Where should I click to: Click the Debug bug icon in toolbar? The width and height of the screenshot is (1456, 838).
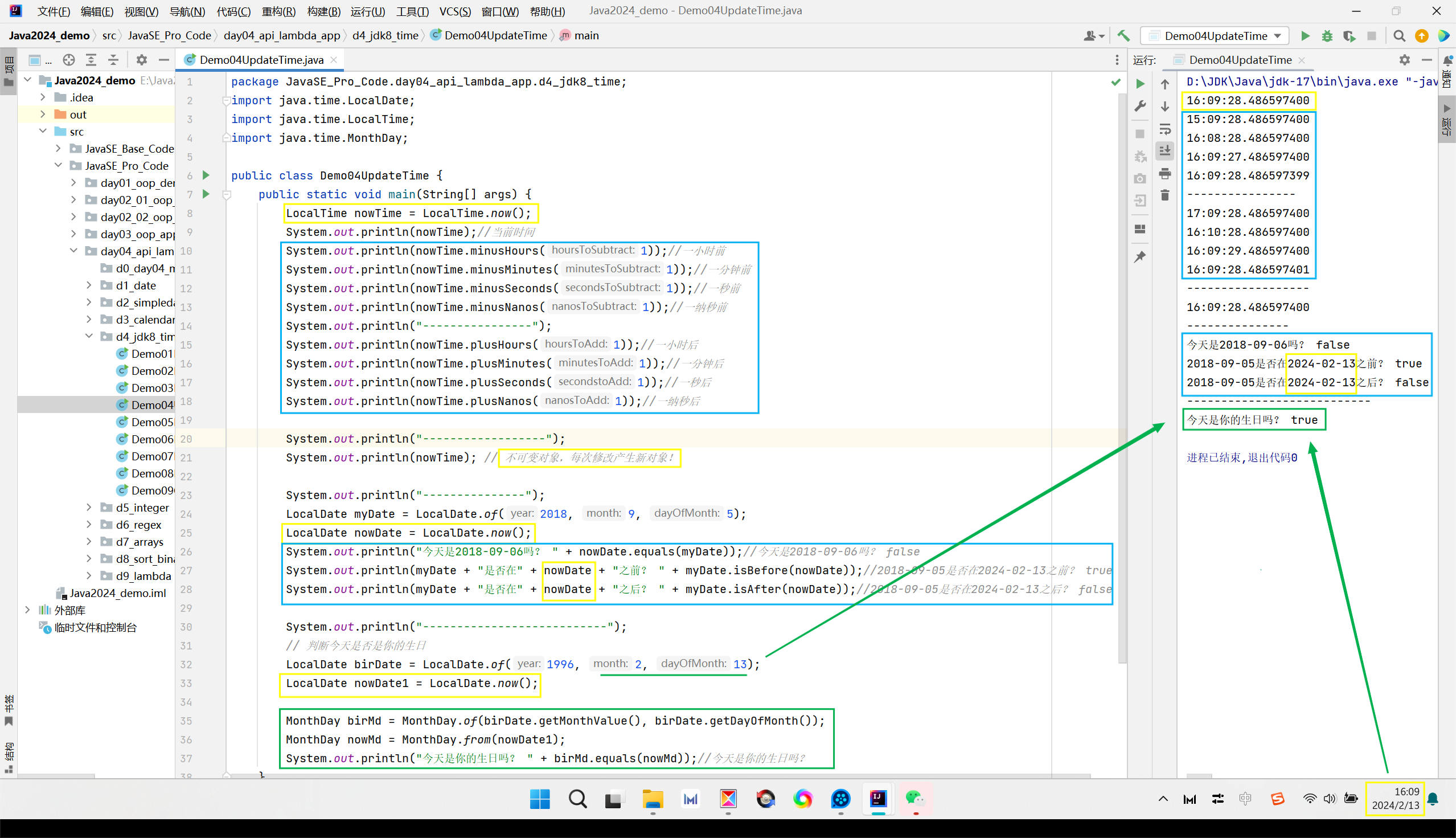click(1327, 36)
